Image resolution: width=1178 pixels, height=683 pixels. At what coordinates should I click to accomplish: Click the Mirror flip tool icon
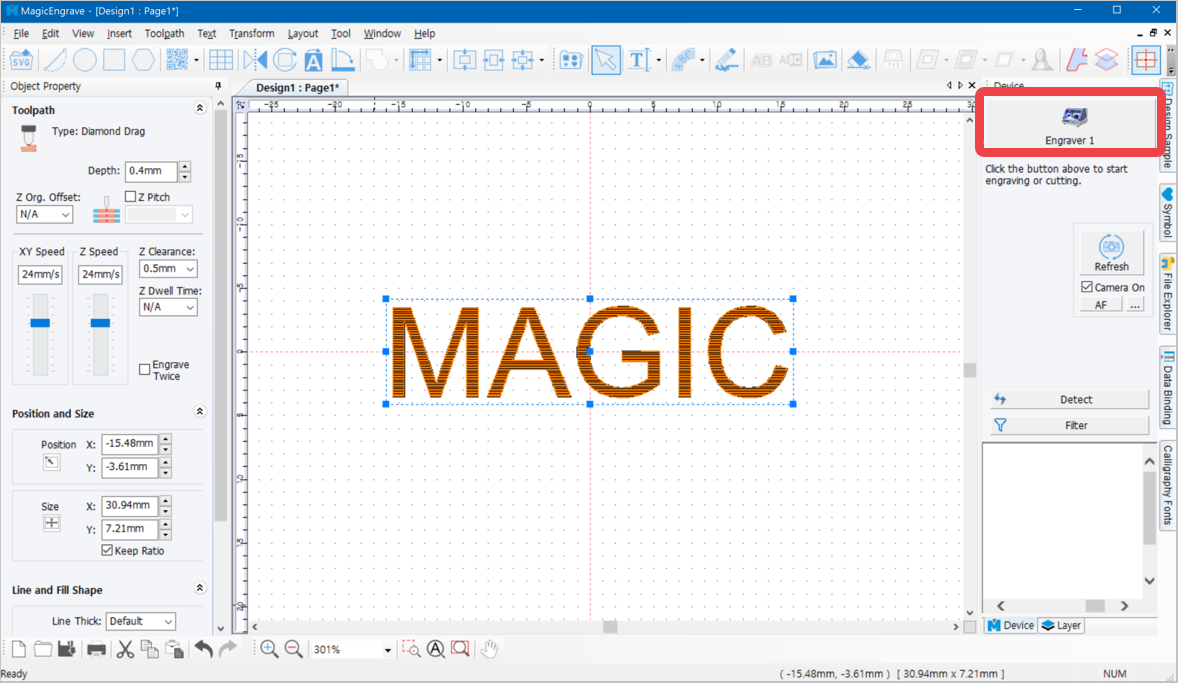255,59
